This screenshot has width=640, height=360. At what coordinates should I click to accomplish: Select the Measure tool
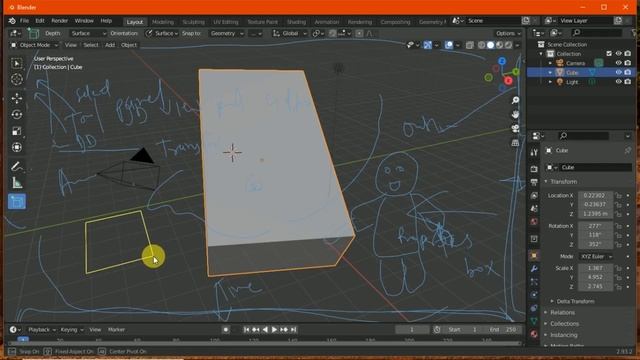17,182
